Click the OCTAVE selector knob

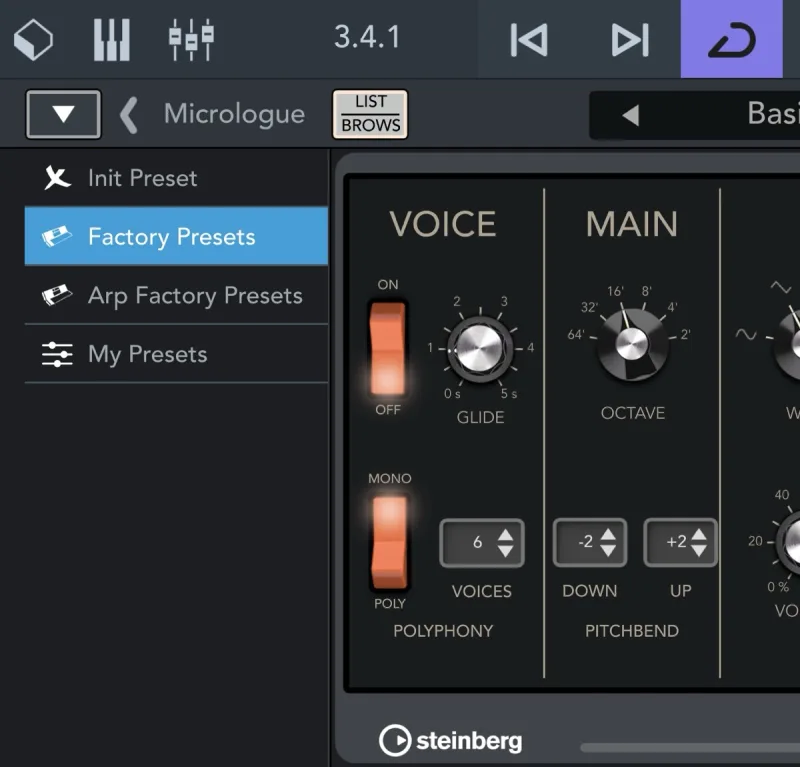tap(632, 344)
